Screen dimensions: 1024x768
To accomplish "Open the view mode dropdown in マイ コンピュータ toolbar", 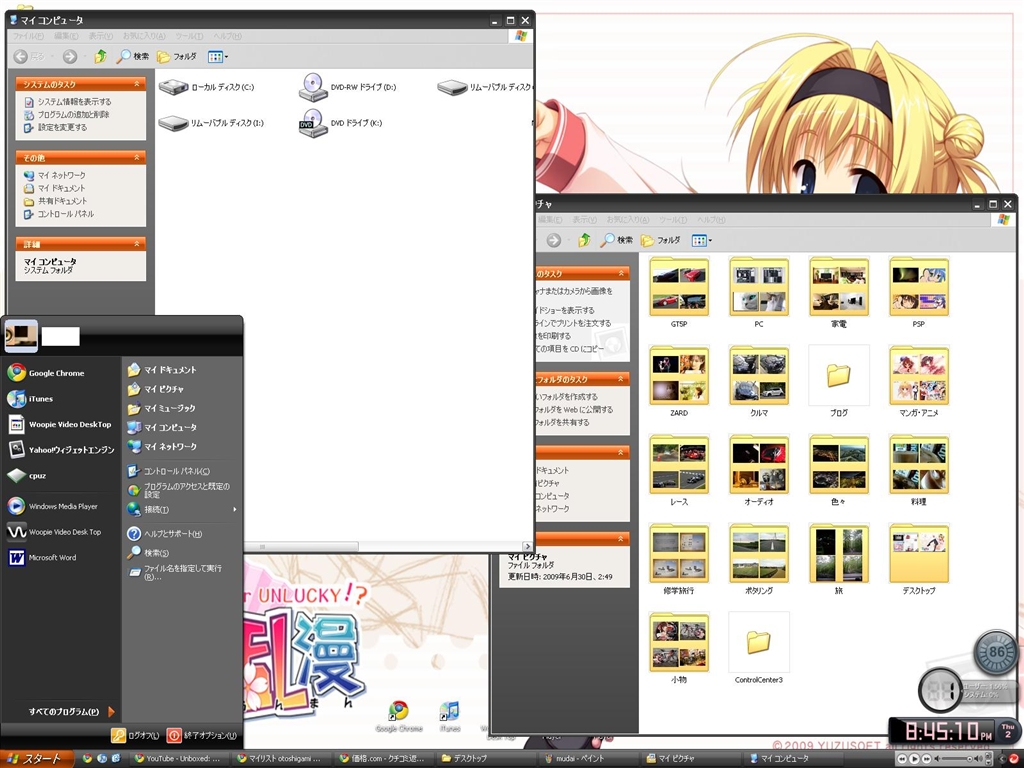I will pos(218,57).
